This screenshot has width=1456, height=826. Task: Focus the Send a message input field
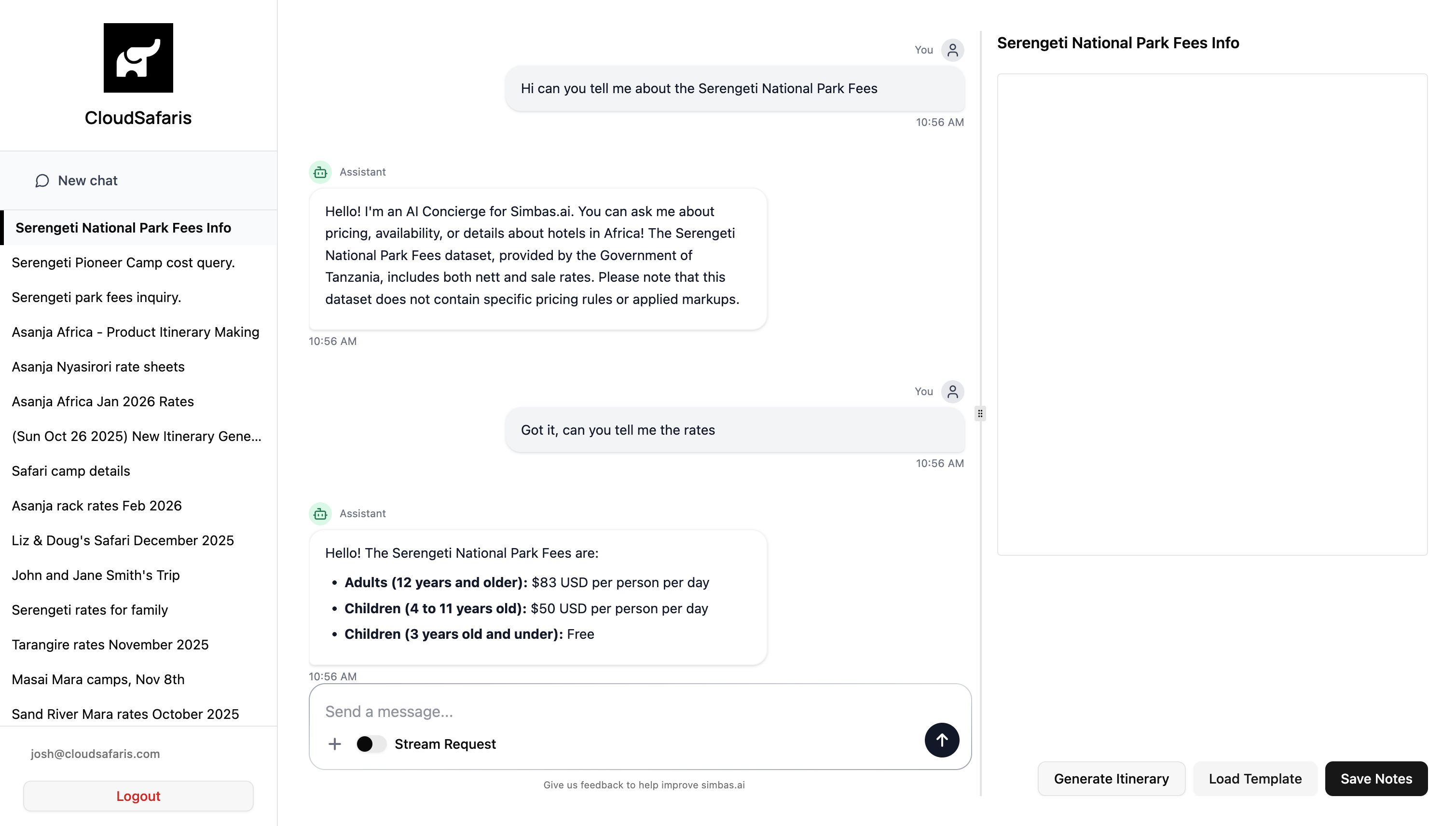coord(618,711)
